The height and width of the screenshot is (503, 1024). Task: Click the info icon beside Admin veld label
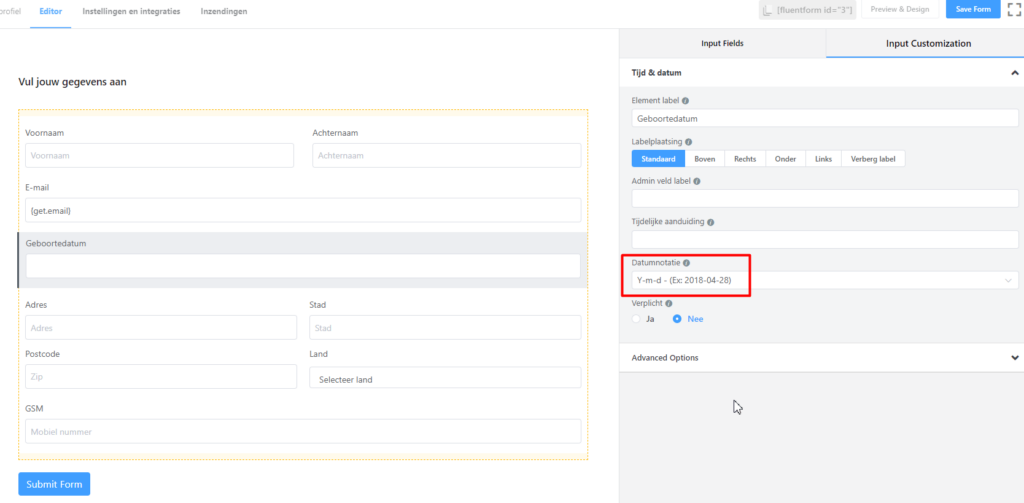(x=697, y=182)
